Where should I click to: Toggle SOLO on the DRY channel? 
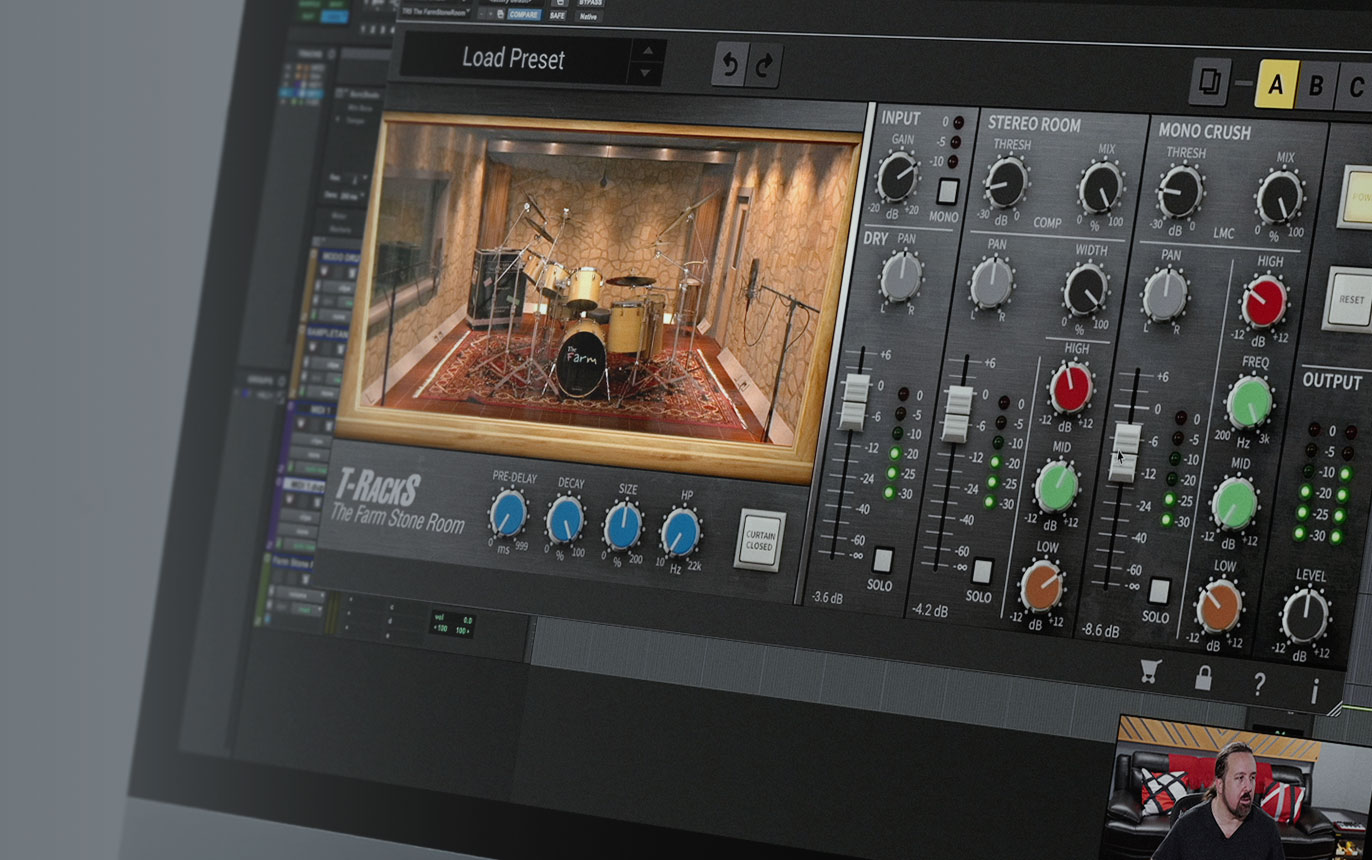882,559
